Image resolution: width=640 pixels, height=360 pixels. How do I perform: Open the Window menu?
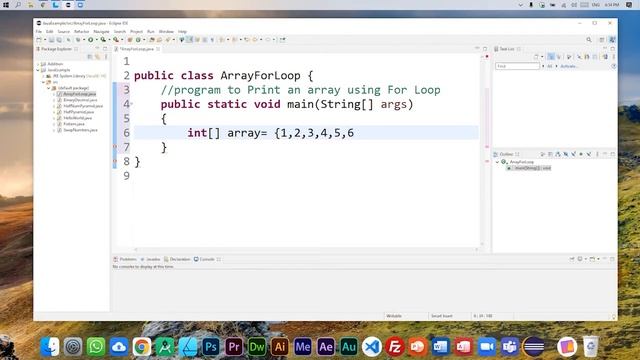(166, 31)
